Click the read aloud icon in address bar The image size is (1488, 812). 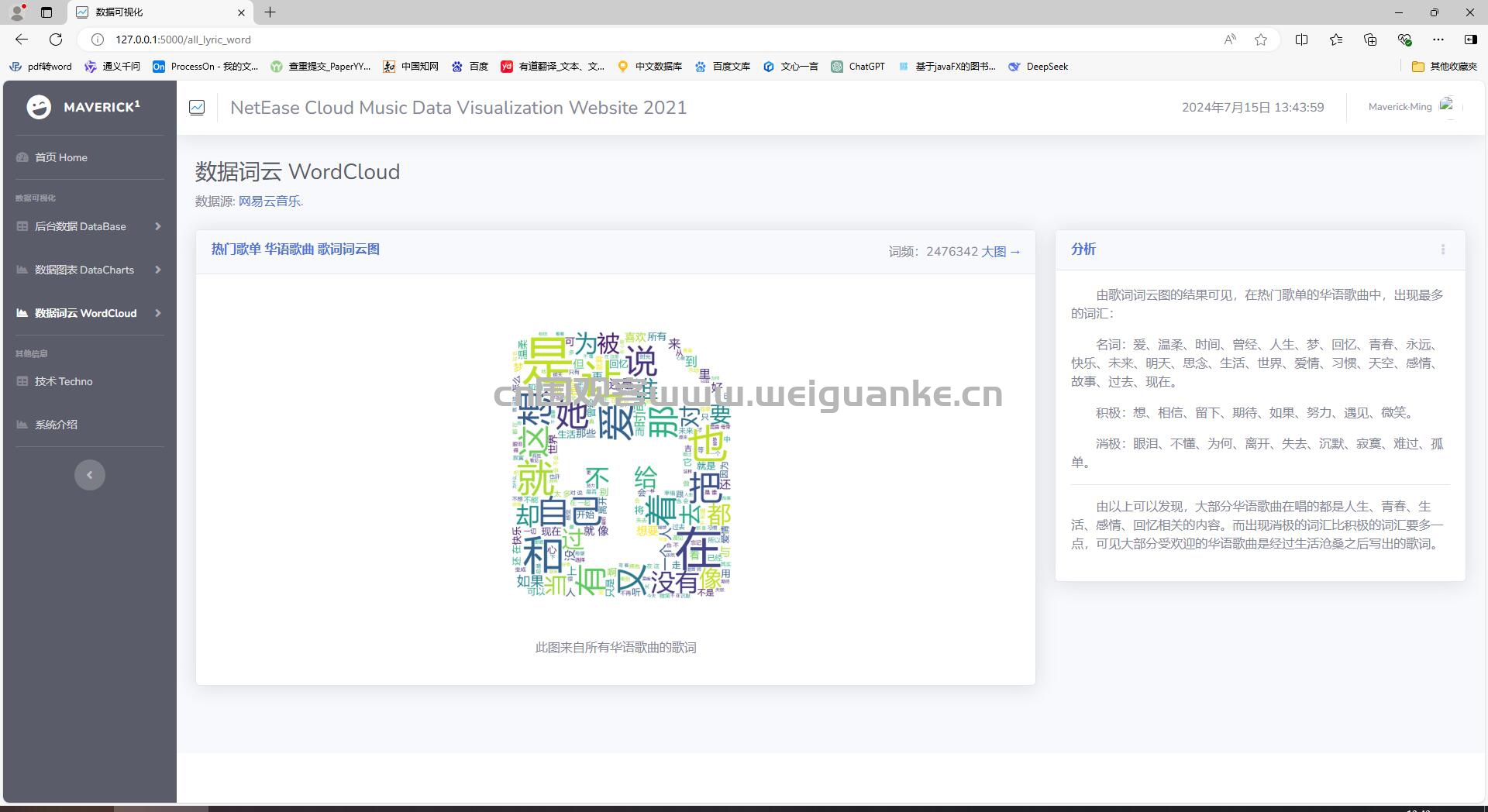(x=1230, y=40)
